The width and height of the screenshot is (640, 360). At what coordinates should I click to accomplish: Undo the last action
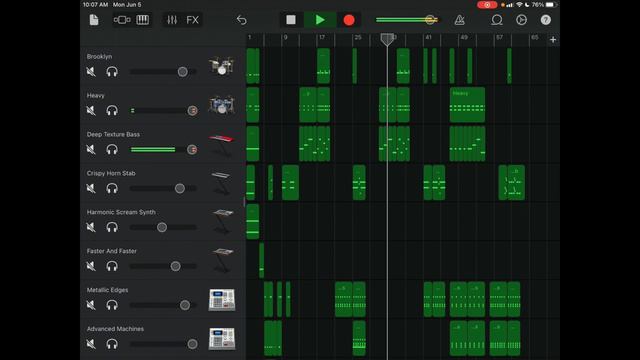coord(242,20)
